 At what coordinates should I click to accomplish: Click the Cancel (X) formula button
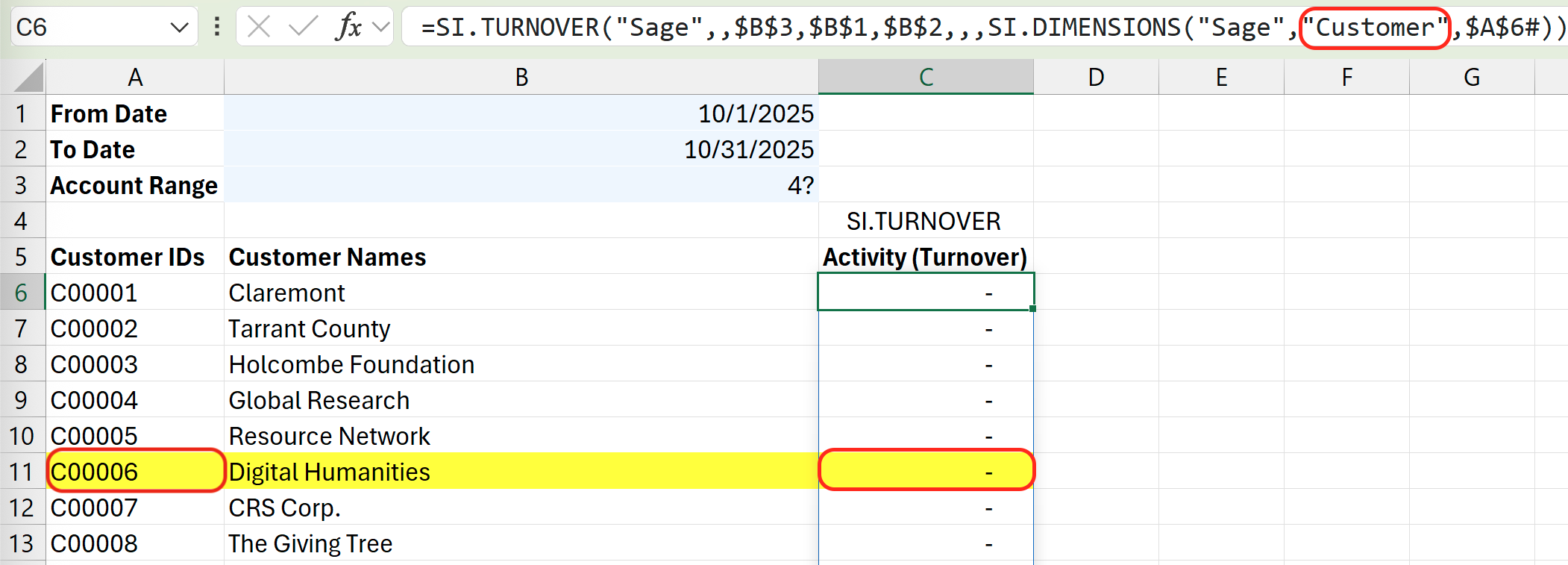tap(259, 28)
